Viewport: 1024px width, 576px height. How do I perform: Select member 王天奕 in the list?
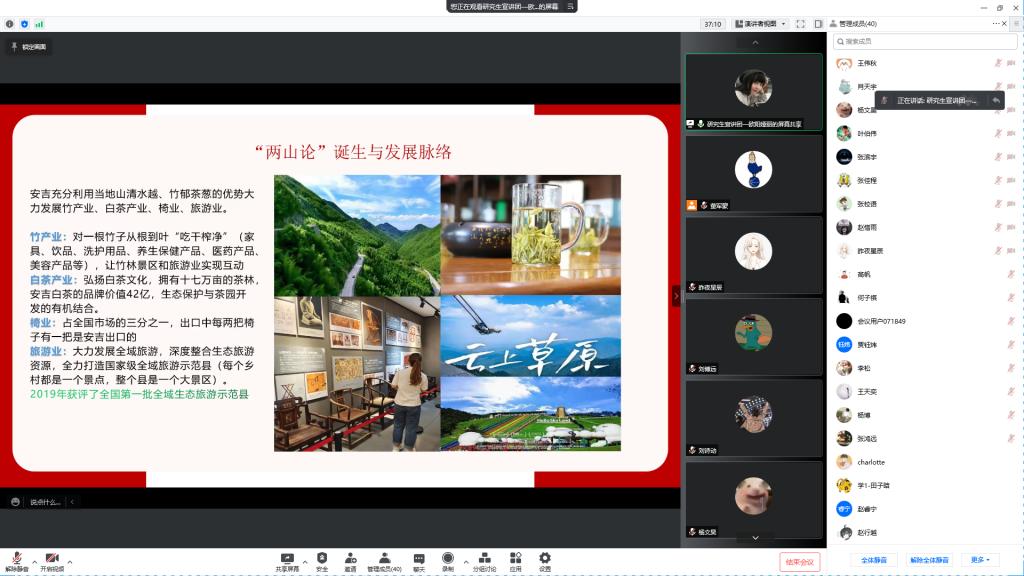925,392
